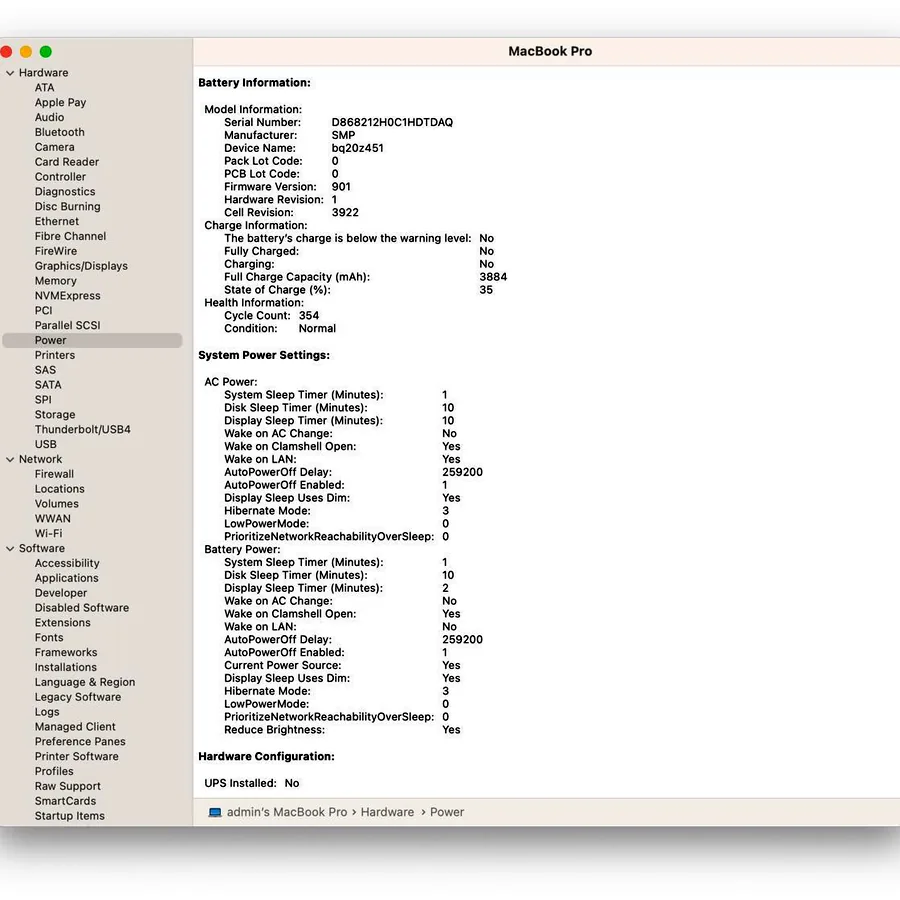Select Thunderbolt/USB4 entry
900x900 pixels.
click(x=83, y=429)
